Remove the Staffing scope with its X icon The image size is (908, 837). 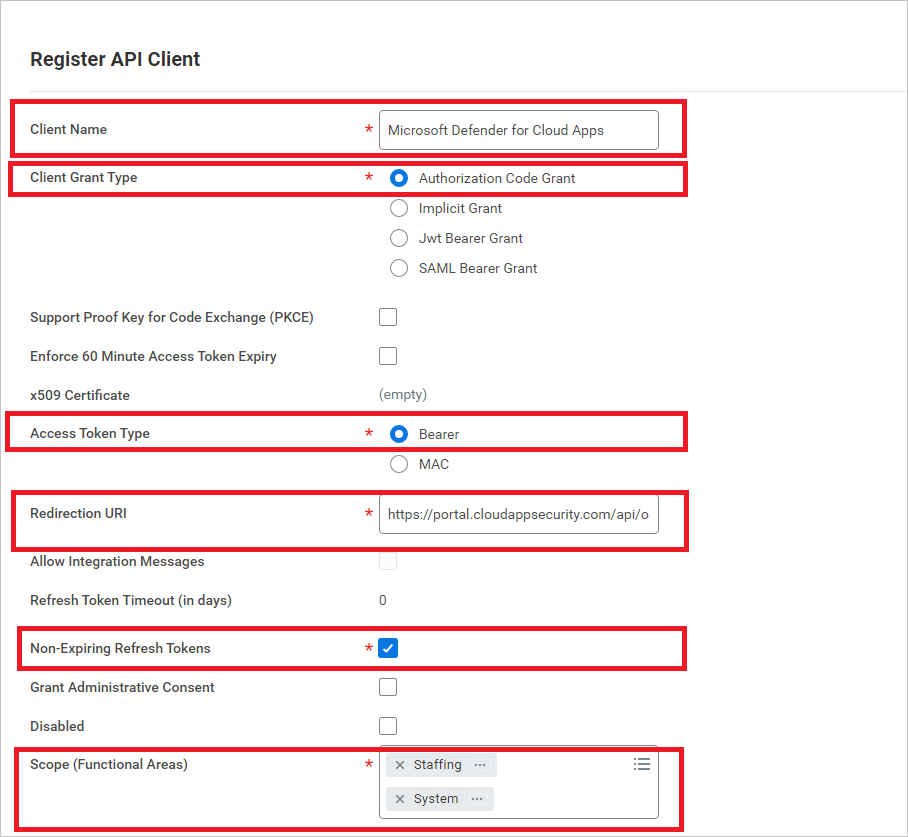point(400,764)
